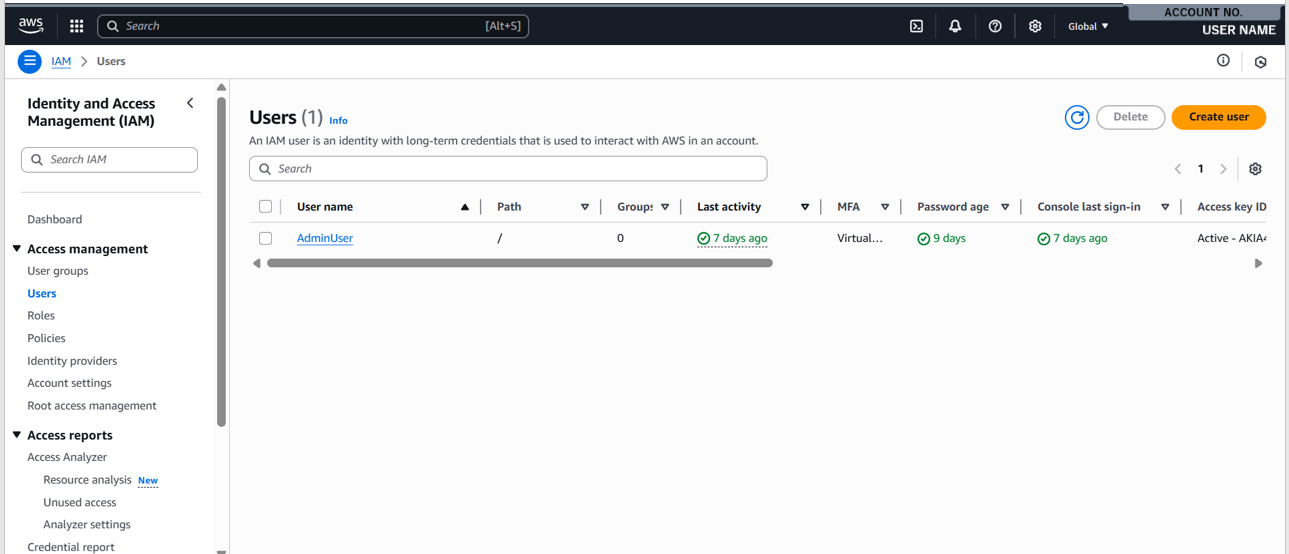Select the AdminUser row checkbox
1289x554 pixels.
(x=265, y=238)
